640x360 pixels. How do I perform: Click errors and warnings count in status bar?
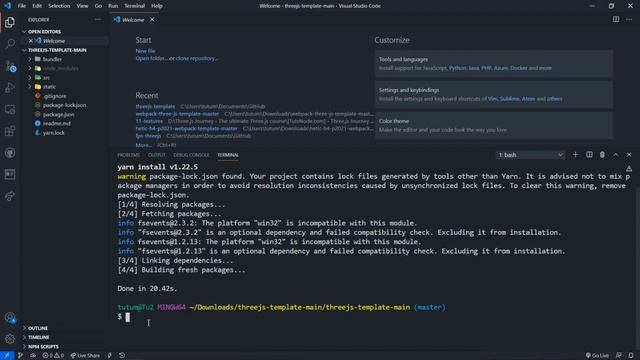53,356
